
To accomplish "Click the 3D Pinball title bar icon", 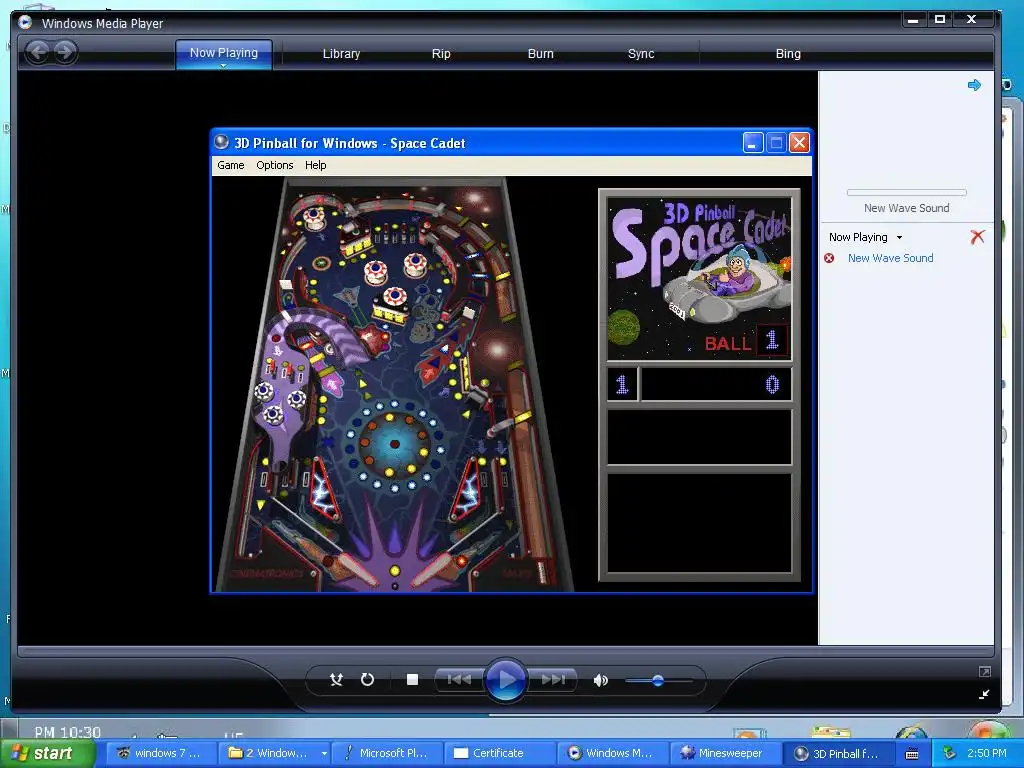I will click(x=222, y=142).
